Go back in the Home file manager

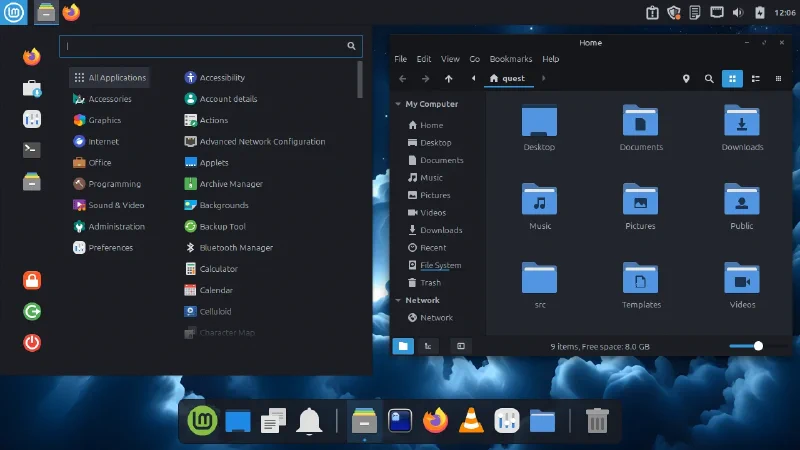(x=403, y=79)
